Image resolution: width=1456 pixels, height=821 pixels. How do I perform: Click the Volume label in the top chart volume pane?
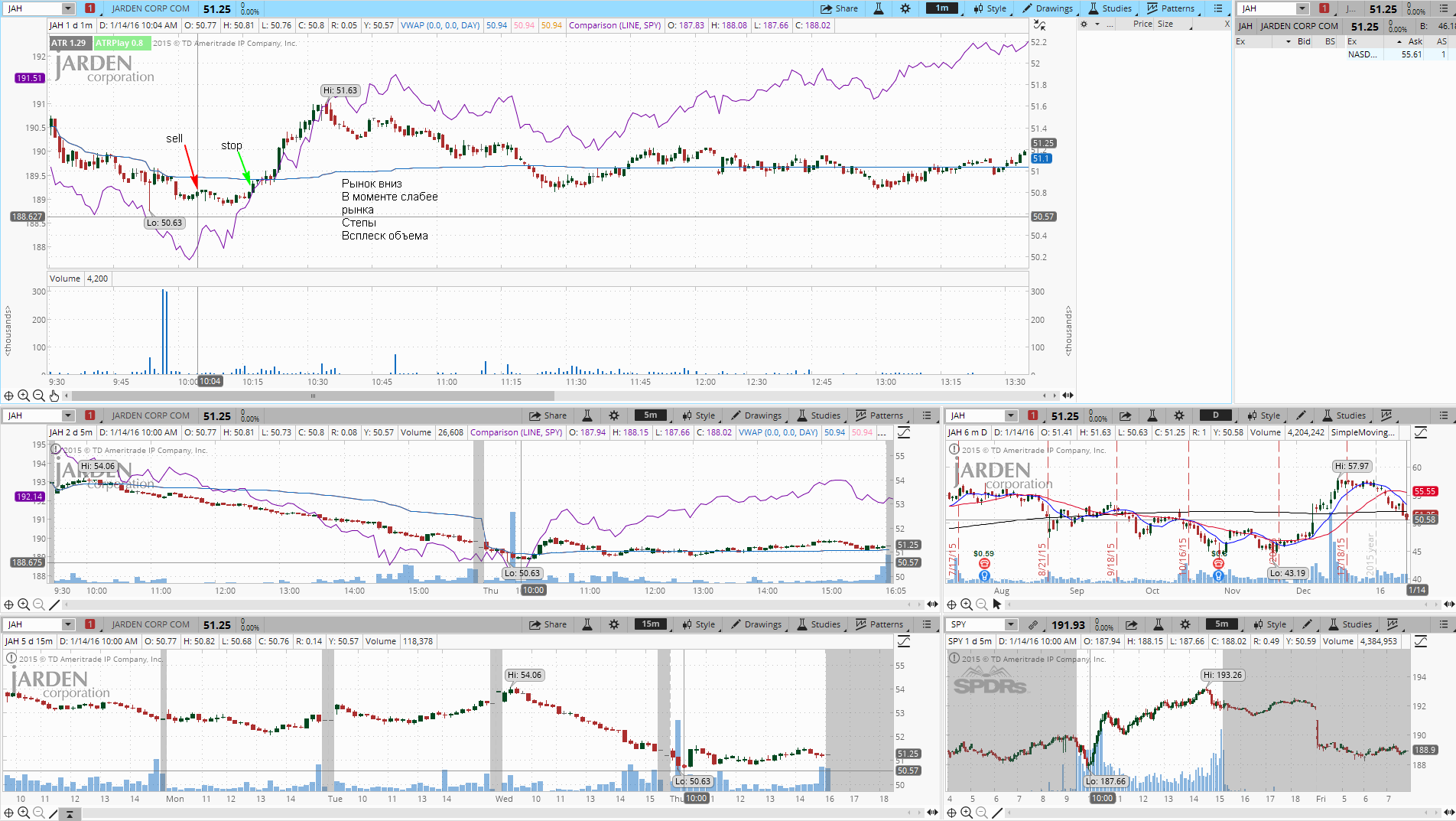65,279
